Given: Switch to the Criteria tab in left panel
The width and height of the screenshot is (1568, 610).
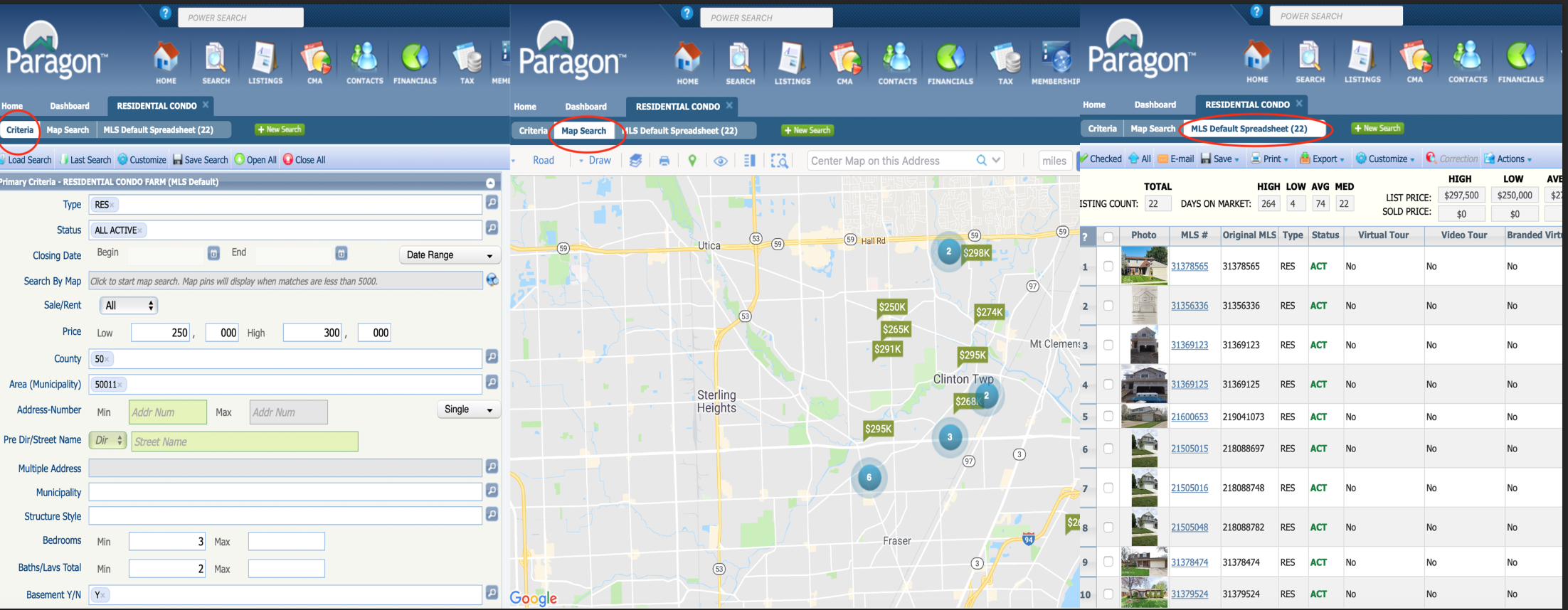Looking at the screenshot, I should click(20, 130).
